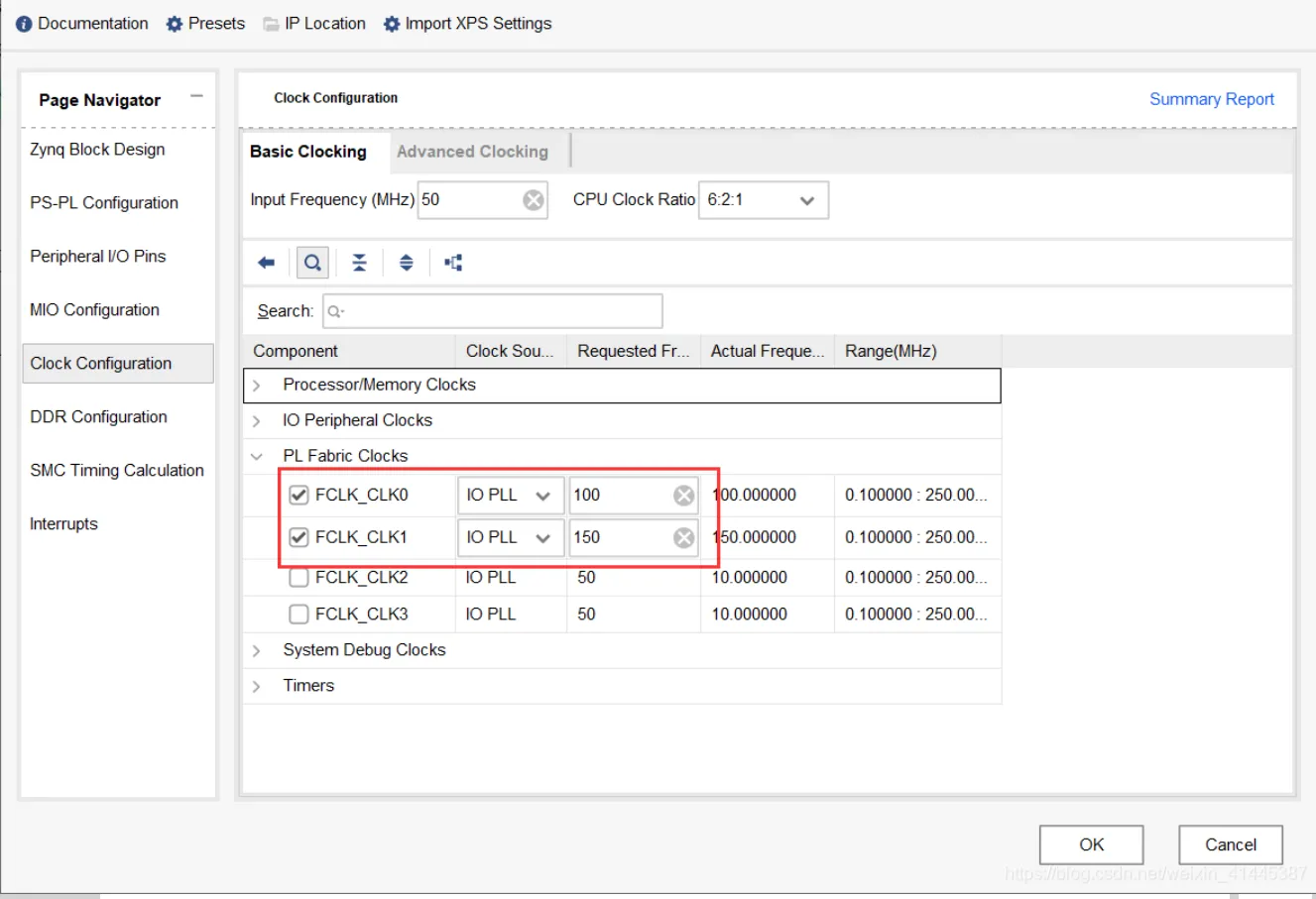Clear FCLK_CLK1 requested frequency value

(684, 537)
